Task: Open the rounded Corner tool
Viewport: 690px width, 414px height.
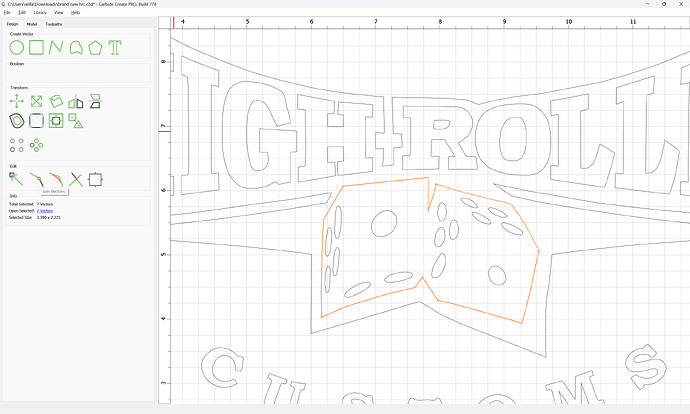Action: click(x=37, y=121)
